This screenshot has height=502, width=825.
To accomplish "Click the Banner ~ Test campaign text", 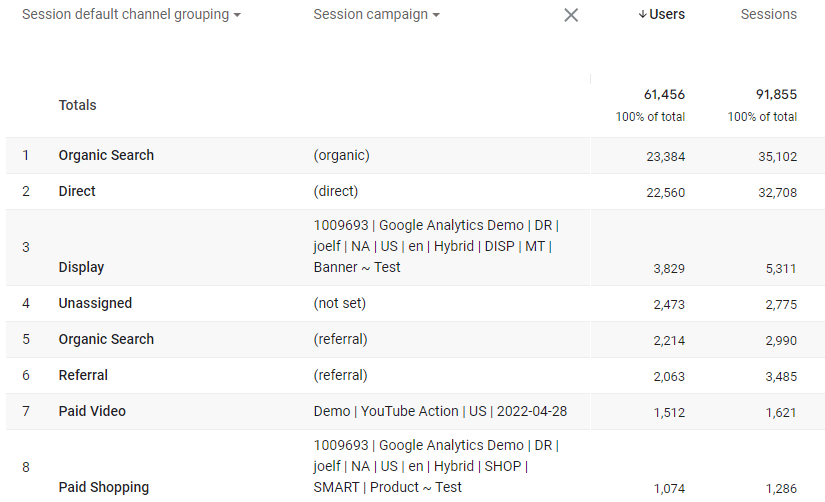I will tap(357, 267).
